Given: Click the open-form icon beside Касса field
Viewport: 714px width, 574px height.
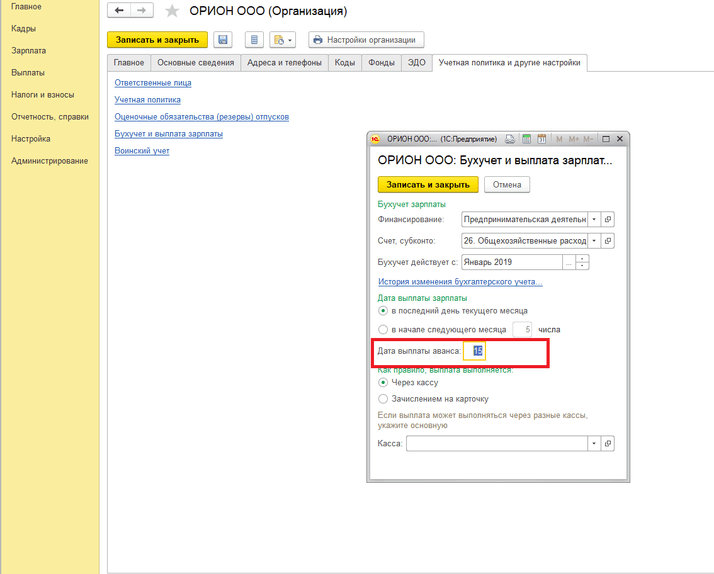Looking at the screenshot, I should tap(608, 443).
